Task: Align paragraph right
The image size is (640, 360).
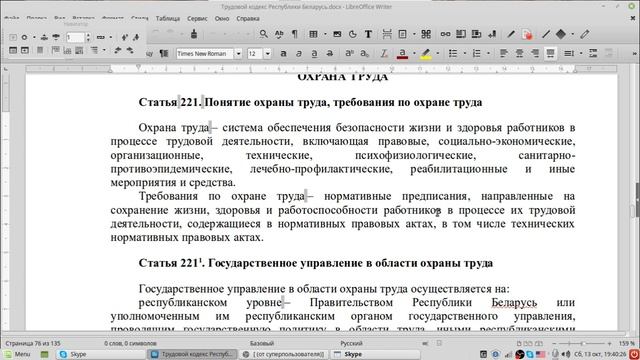Action: click(x=535, y=53)
